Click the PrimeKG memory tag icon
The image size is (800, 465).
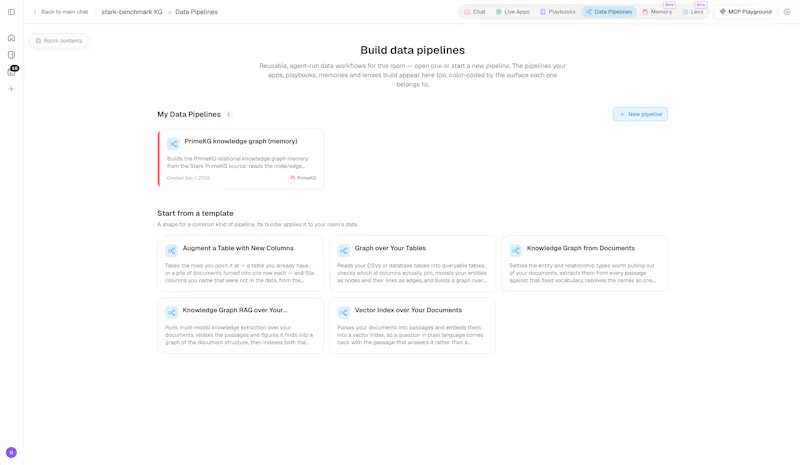293,178
